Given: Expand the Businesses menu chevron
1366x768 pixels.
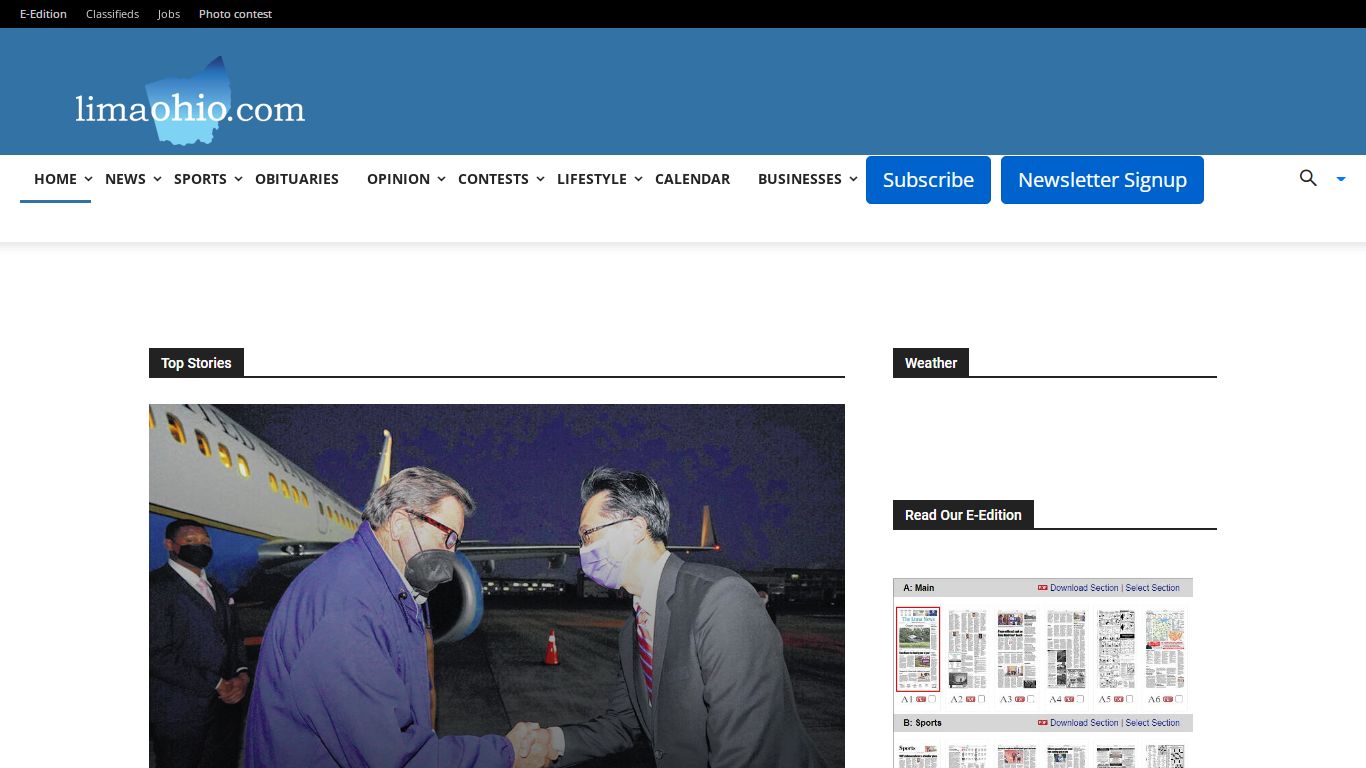Looking at the screenshot, I should (853, 179).
